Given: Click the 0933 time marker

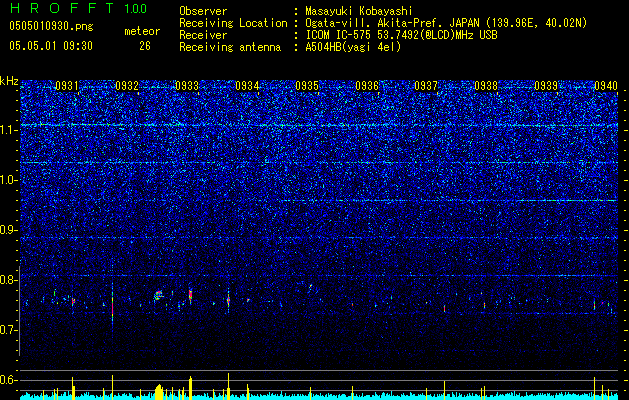Looking at the screenshot, I should [187, 86].
